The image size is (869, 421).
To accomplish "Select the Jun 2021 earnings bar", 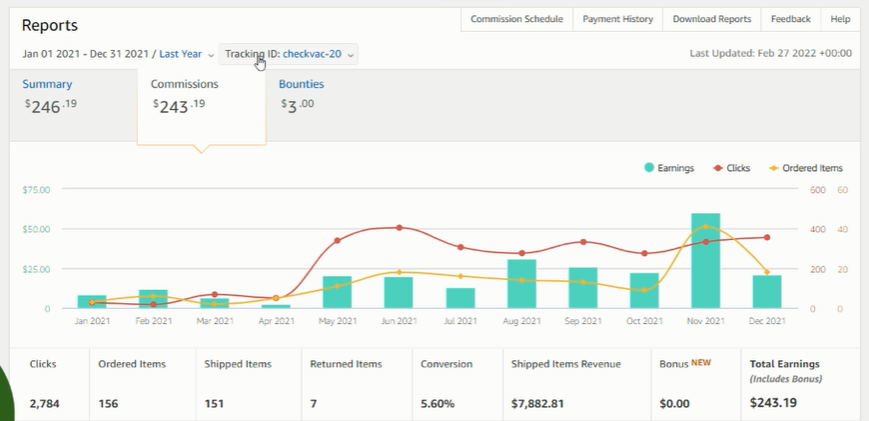I will point(398,292).
